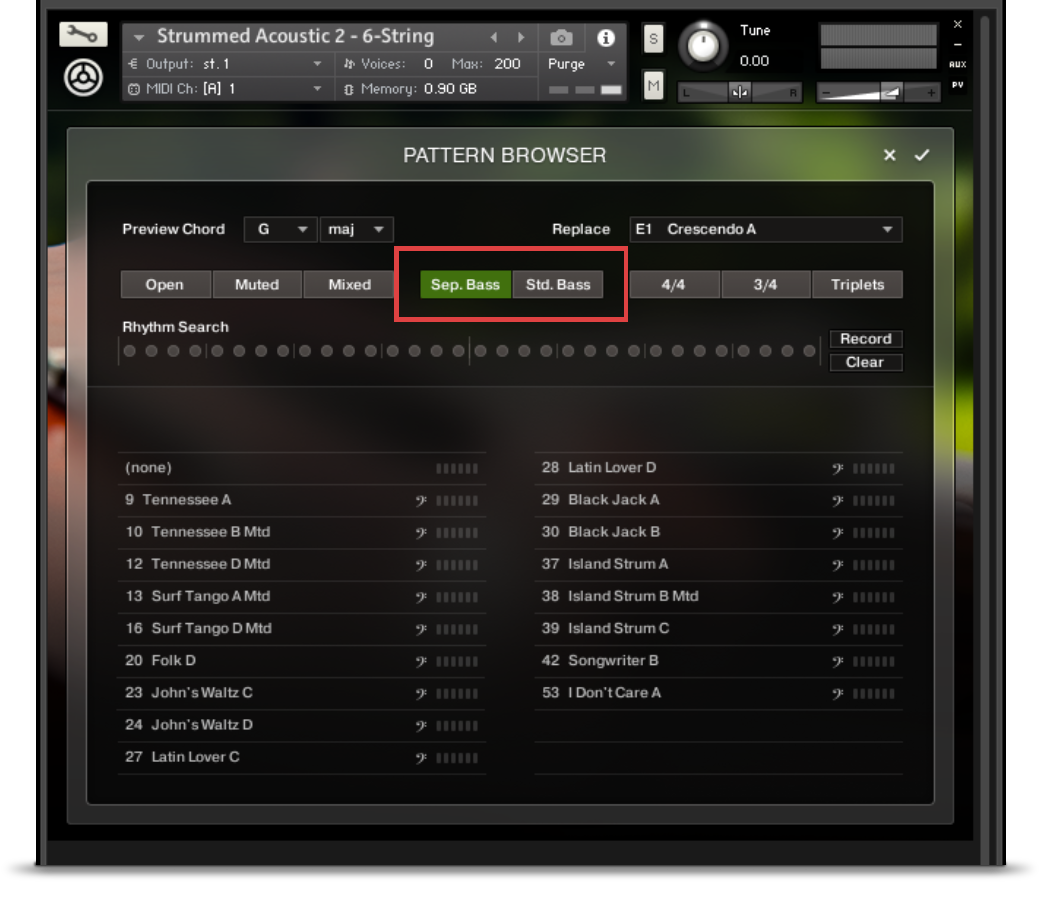Select pattern 23 John's Waltz C
The height and width of the screenshot is (917, 1040).
(x=302, y=693)
